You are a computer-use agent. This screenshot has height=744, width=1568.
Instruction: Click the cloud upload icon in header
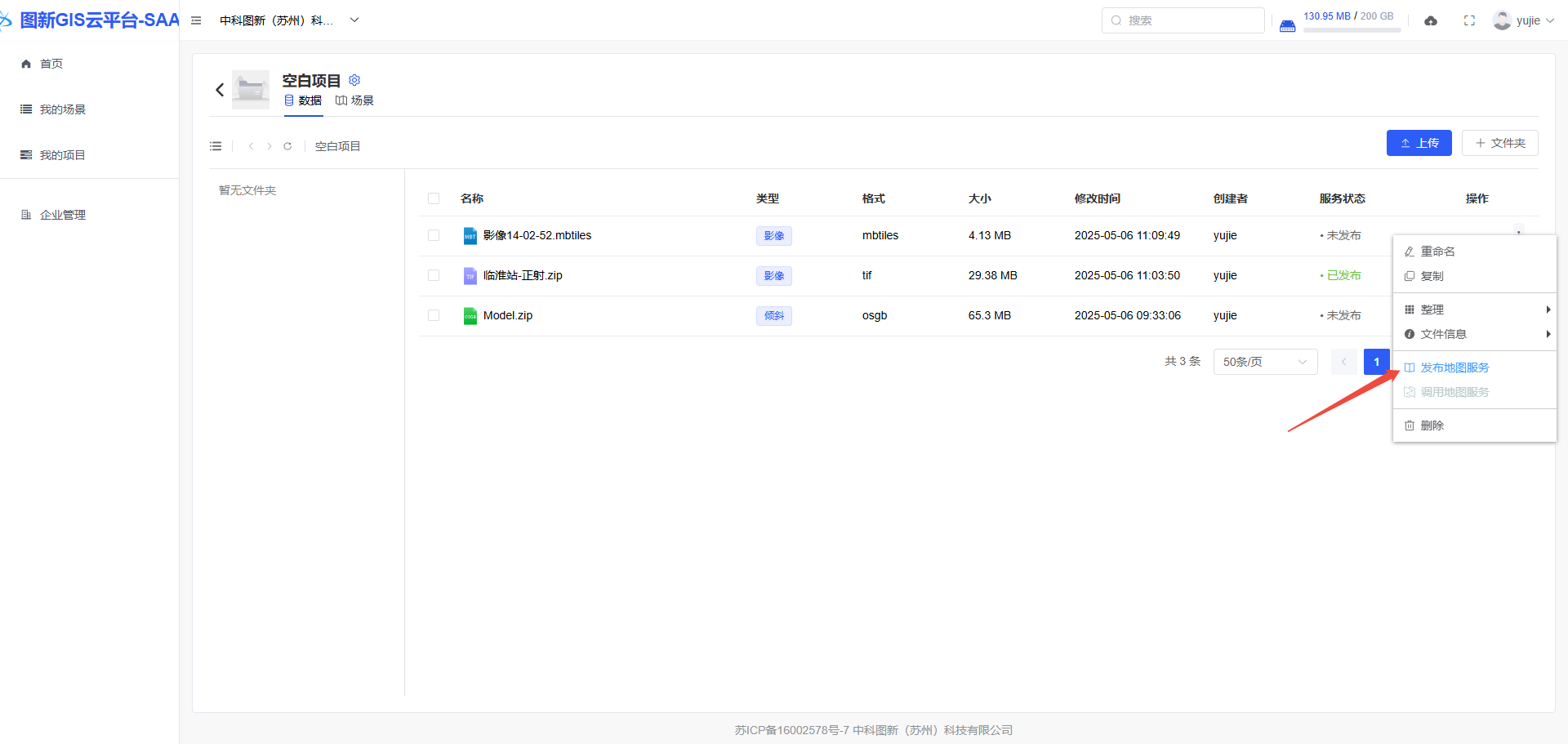(x=1431, y=20)
